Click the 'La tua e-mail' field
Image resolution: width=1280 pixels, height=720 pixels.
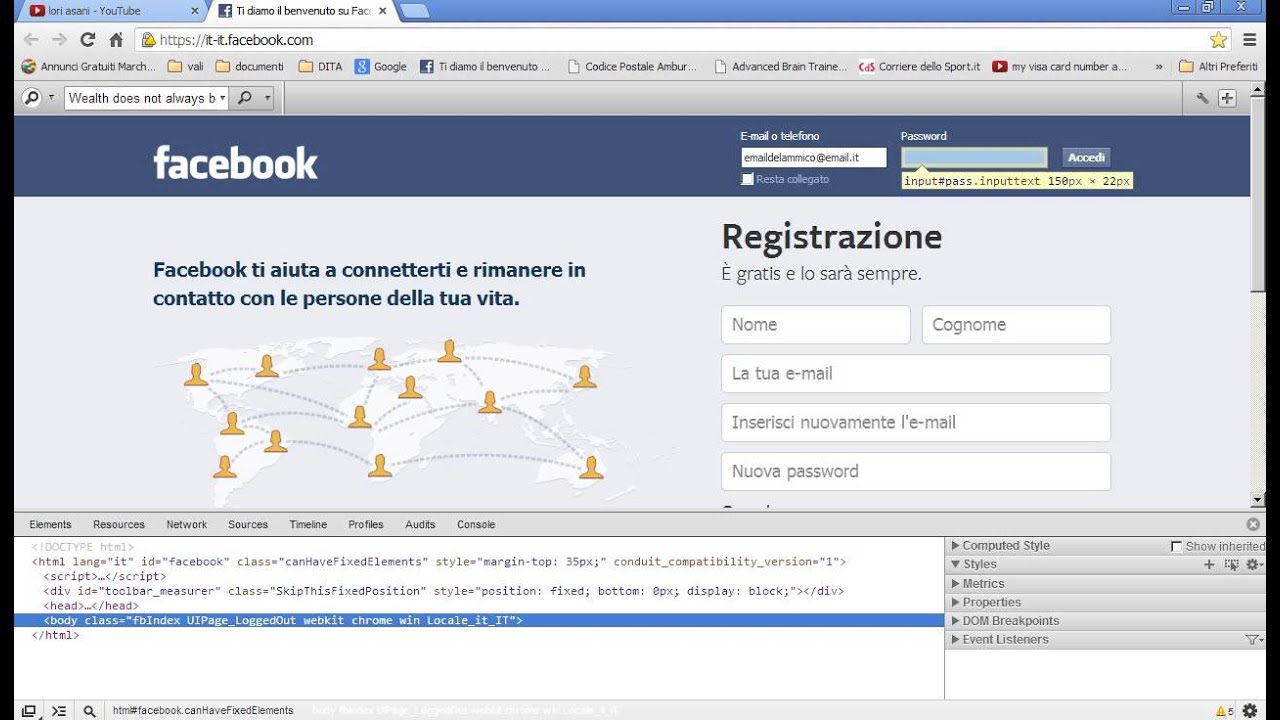[x=916, y=373]
